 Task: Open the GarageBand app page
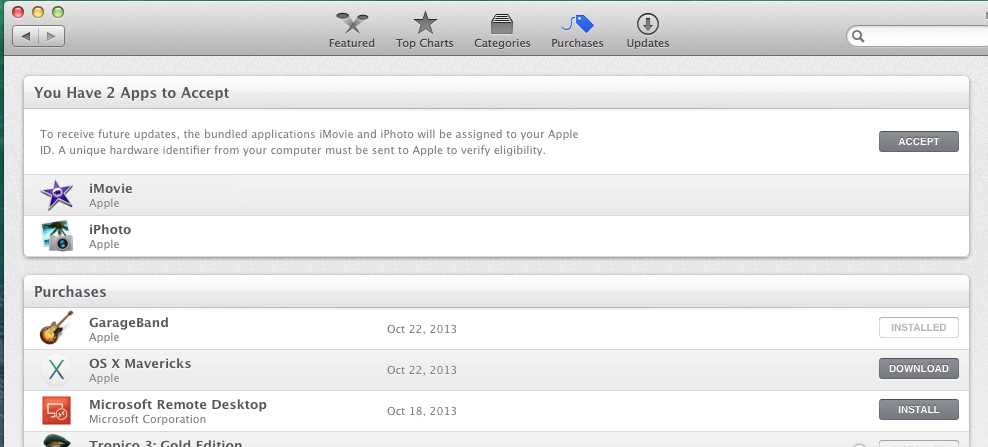129,322
